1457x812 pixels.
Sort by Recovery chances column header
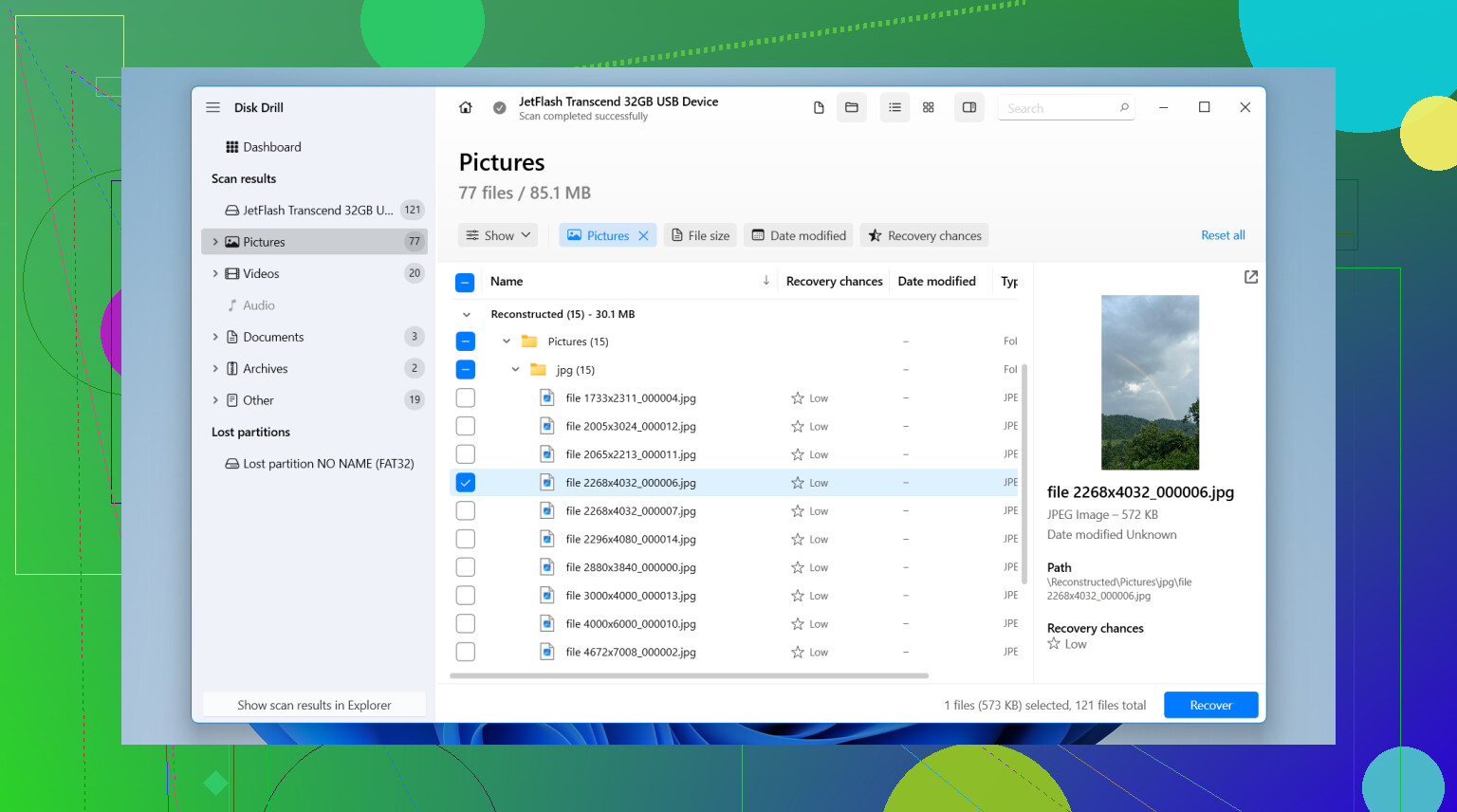pyautogui.click(x=834, y=282)
